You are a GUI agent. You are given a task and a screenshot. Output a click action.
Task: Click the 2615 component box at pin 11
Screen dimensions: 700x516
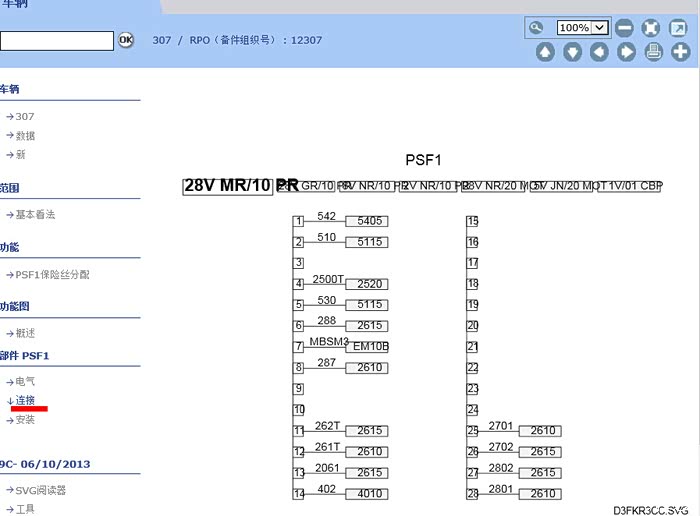367,431
